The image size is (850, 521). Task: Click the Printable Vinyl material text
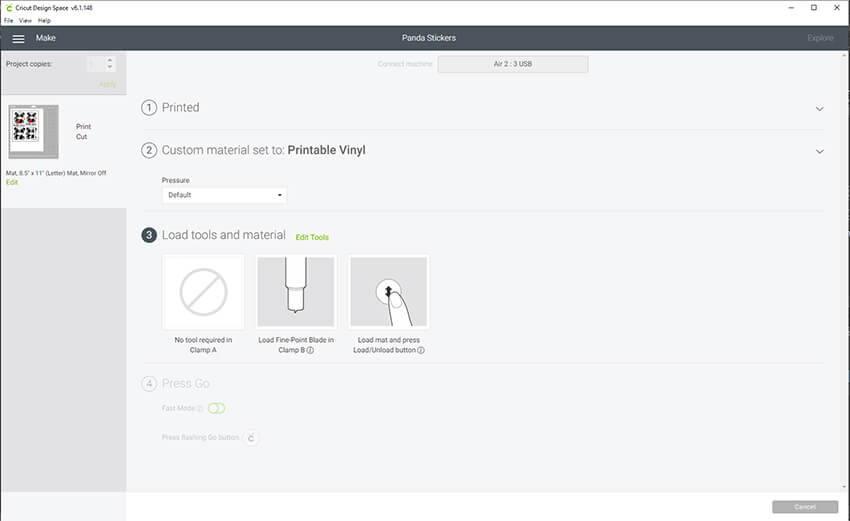[x=326, y=150]
